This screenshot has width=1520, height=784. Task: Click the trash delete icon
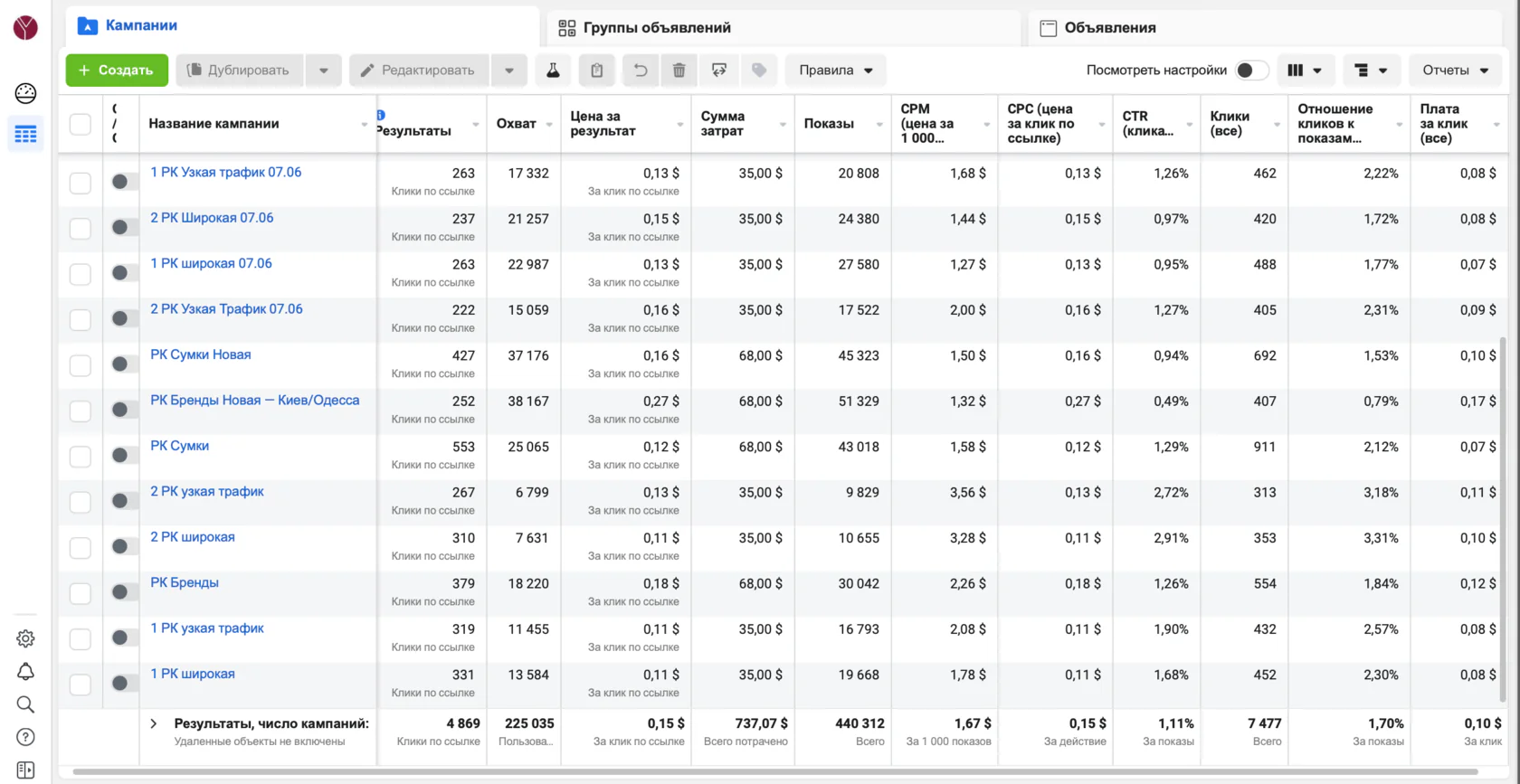tap(679, 70)
